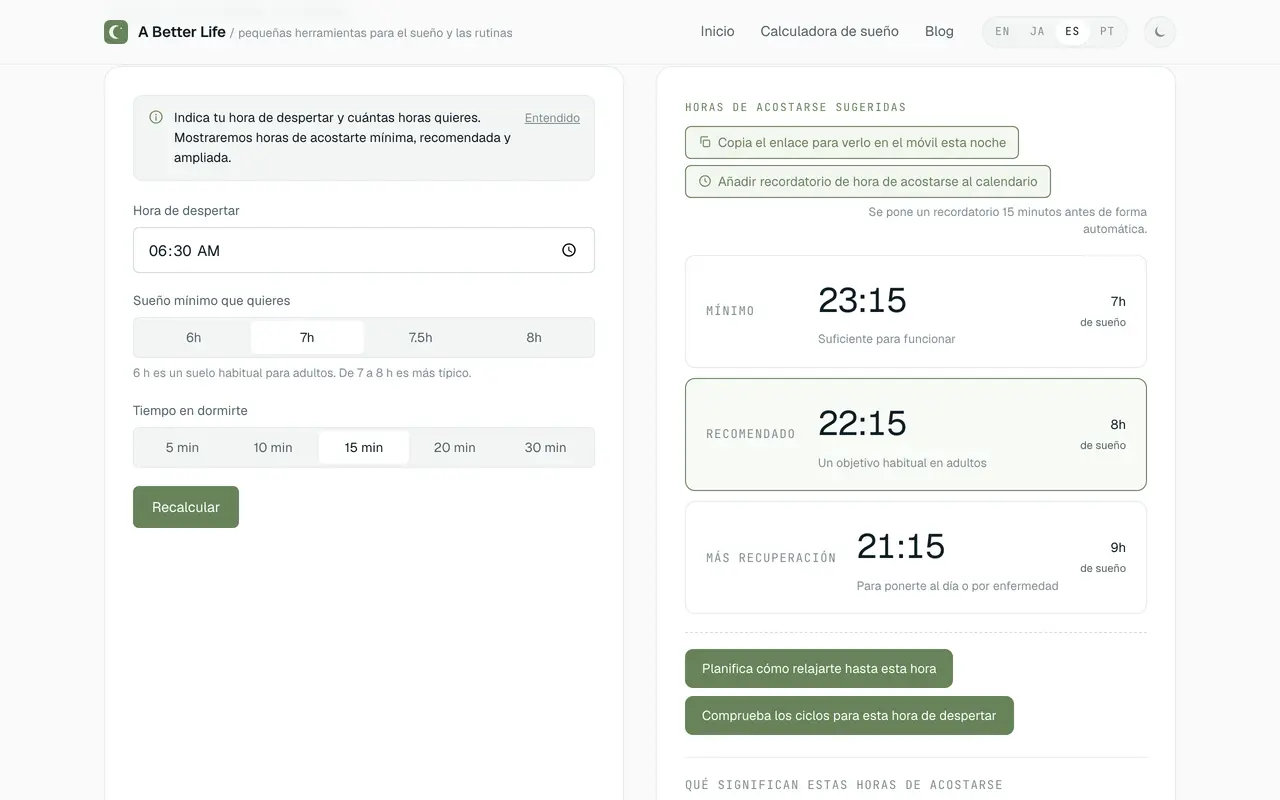Set time to fall asleep to 20 min

pos(455,447)
